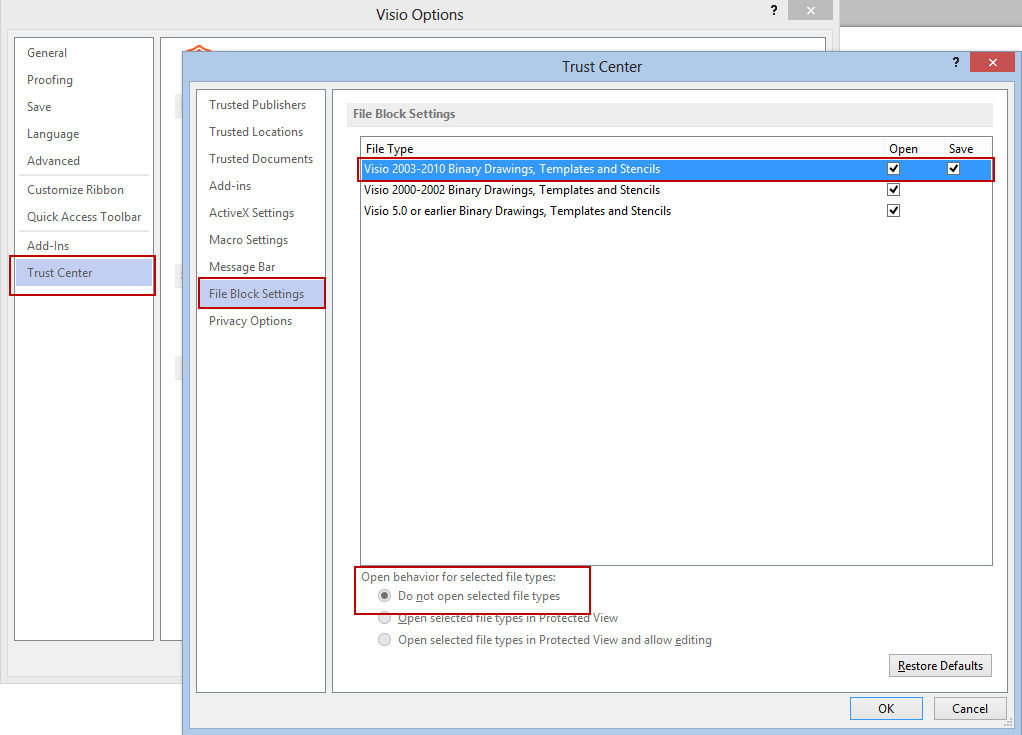Open Macro Settings section
1022x735 pixels.
pos(248,240)
